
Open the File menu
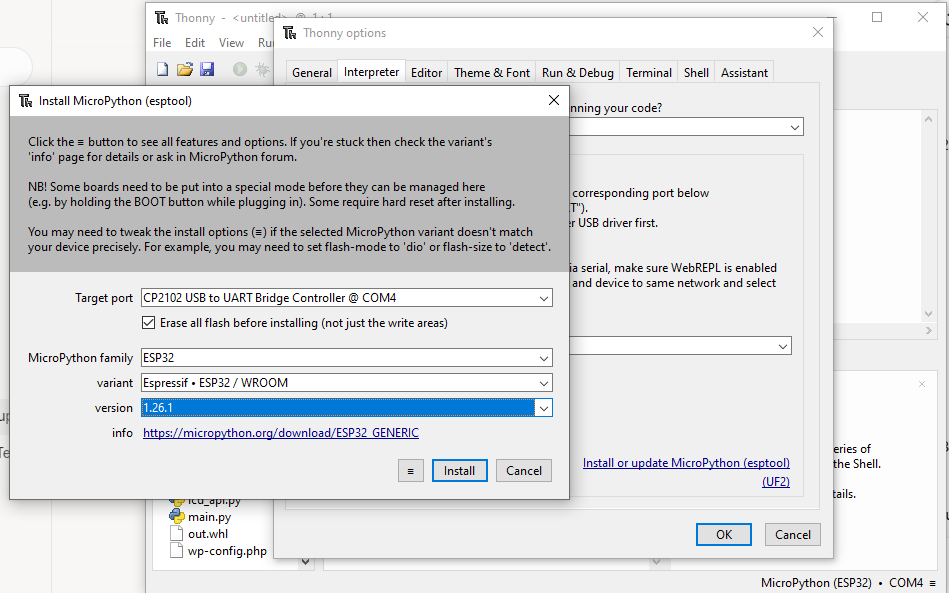162,43
